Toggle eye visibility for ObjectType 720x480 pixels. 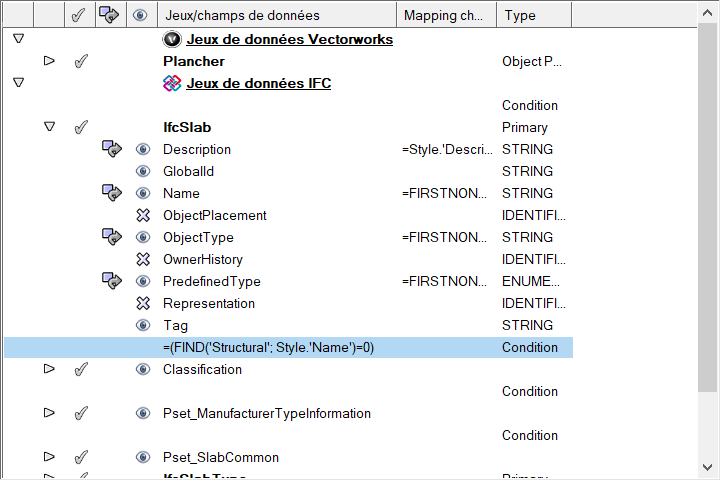tap(143, 237)
